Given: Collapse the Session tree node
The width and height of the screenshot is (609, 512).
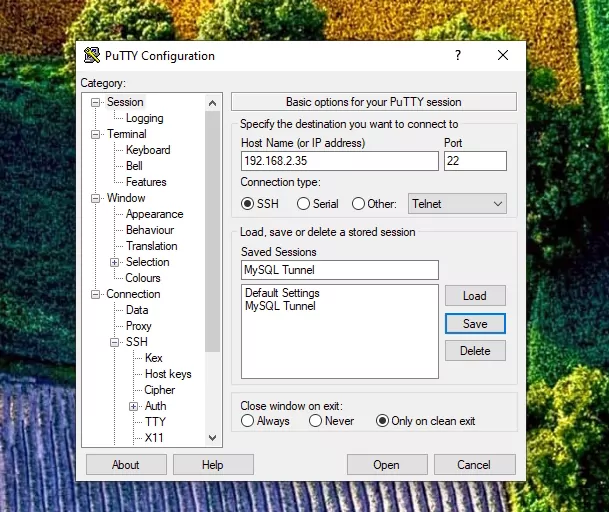Looking at the screenshot, I should pos(95,102).
